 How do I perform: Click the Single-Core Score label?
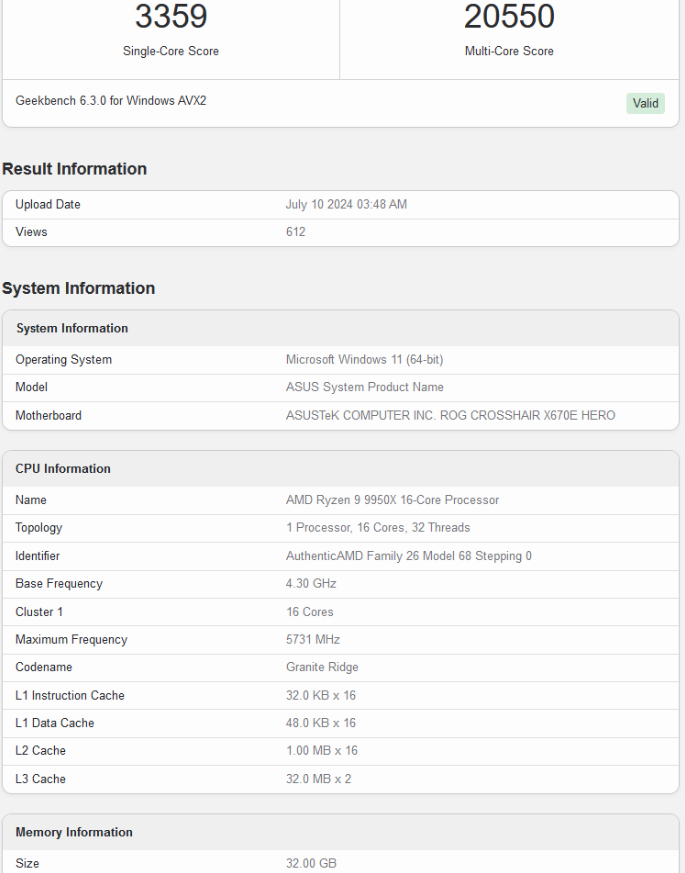[171, 51]
